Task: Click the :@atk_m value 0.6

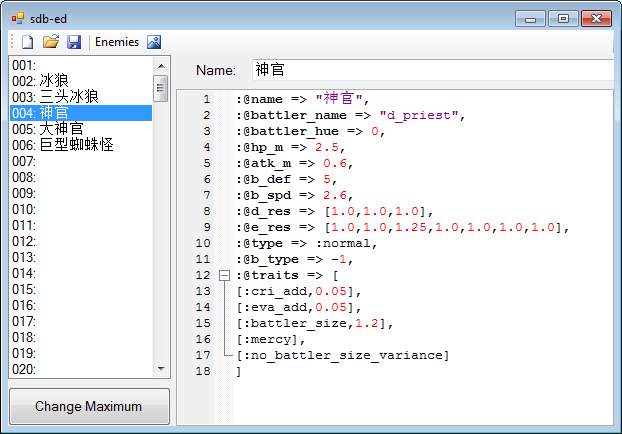Action: tap(335, 163)
